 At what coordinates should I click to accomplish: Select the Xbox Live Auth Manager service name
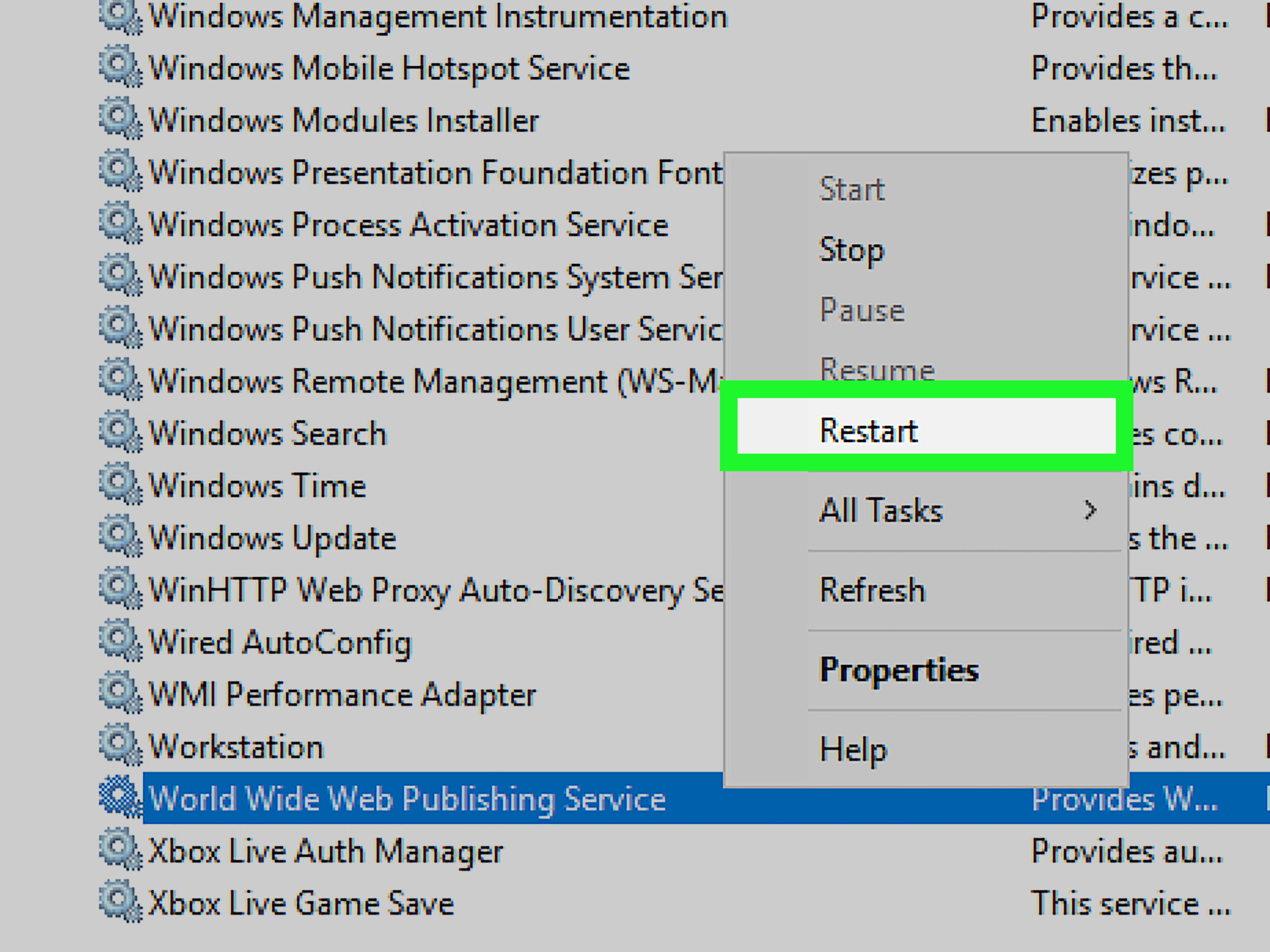[325, 852]
